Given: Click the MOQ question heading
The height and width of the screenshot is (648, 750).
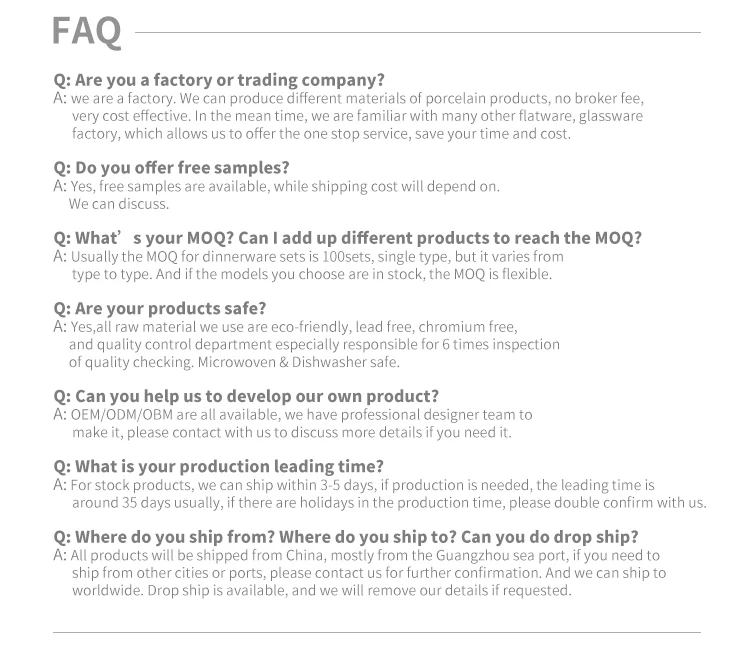Looking at the screenshot, I should 346,238.
